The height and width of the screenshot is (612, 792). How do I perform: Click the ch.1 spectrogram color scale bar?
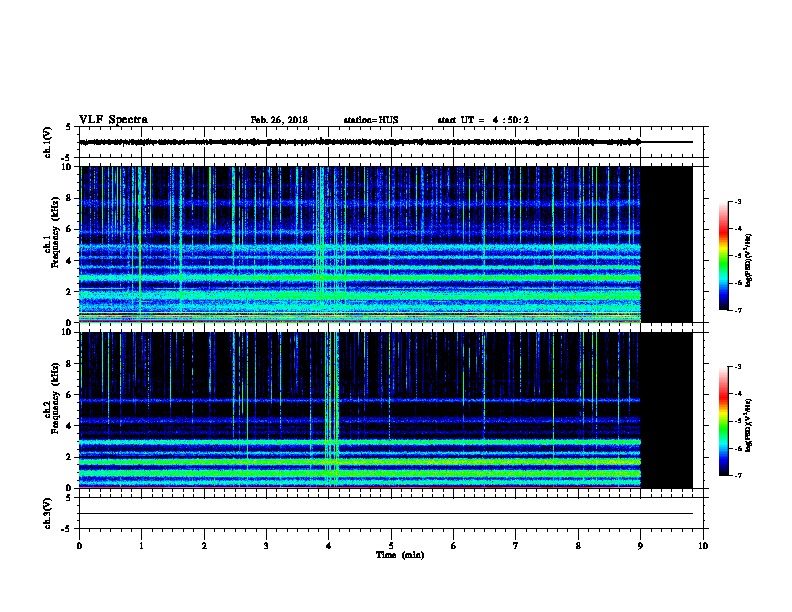(723, 256)
